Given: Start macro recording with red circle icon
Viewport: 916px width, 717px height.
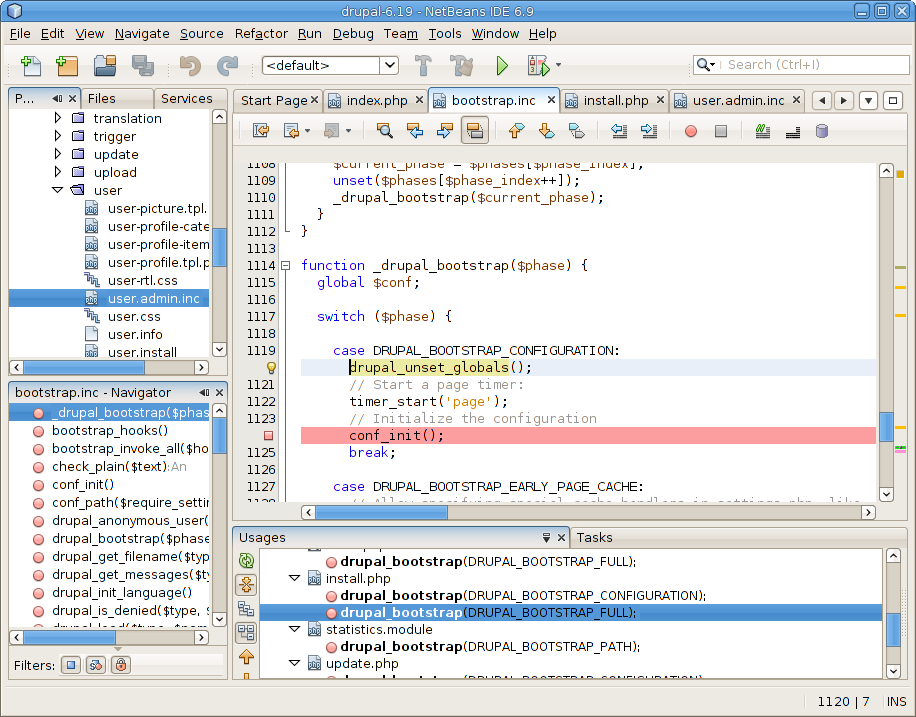Looking at the screenshot, I should pyautogui.click(x=691, y=131).
